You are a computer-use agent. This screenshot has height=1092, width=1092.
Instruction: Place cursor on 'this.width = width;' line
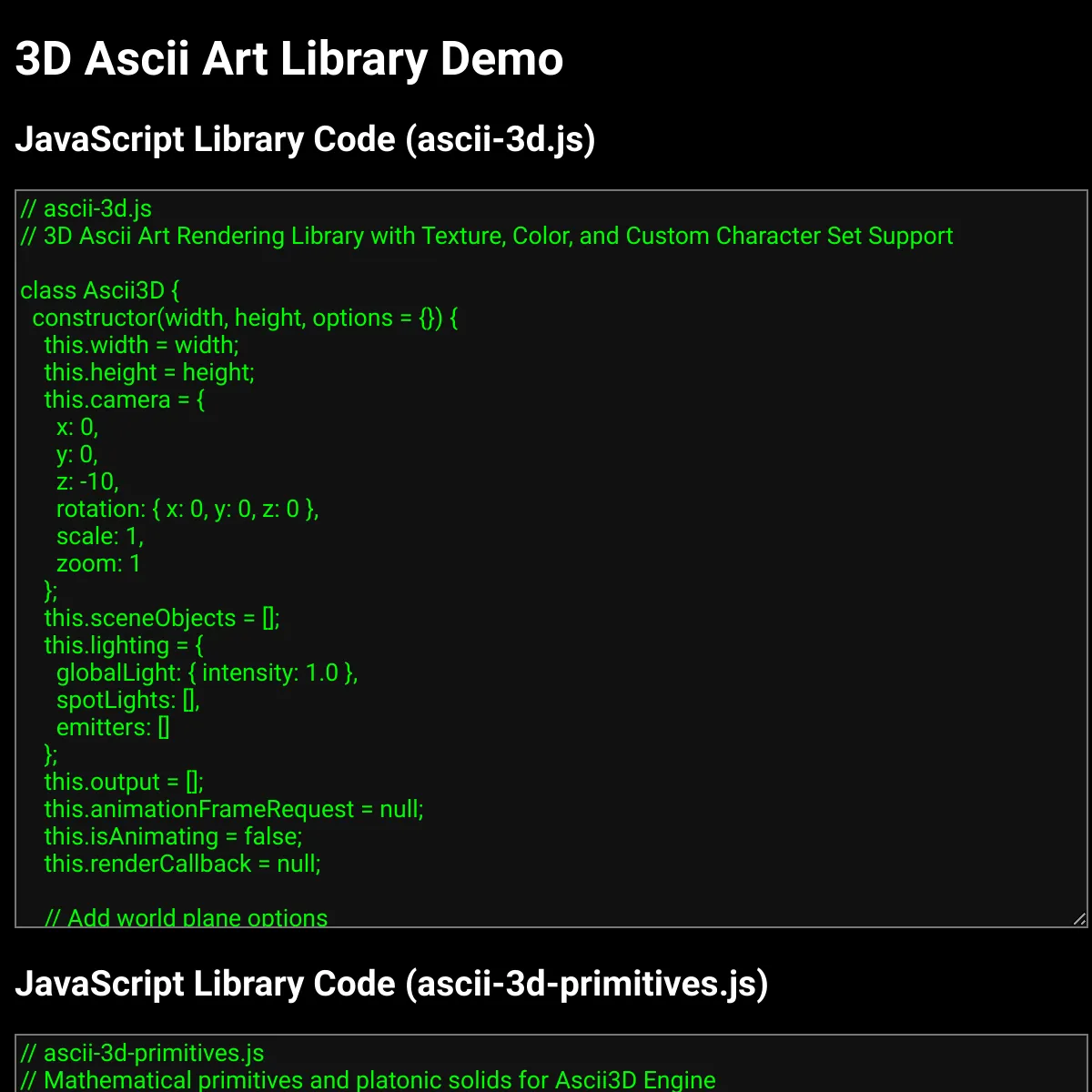[141, 345]
